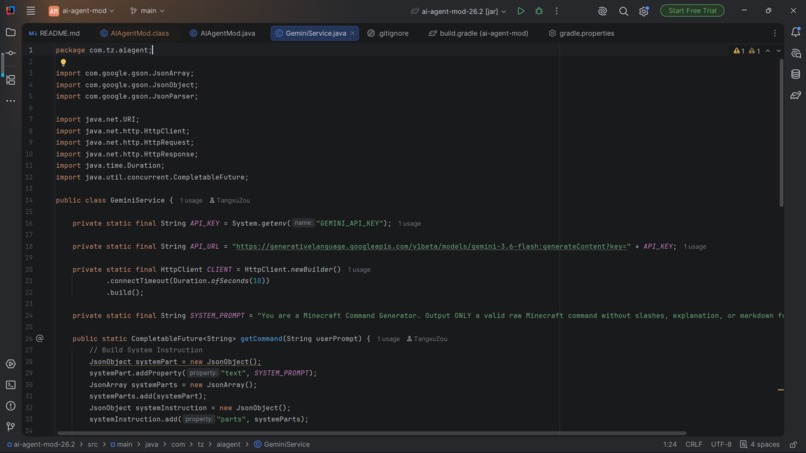806x453 pixels.
Task: Show usages of getCommand method
Action: coord(388,339)
